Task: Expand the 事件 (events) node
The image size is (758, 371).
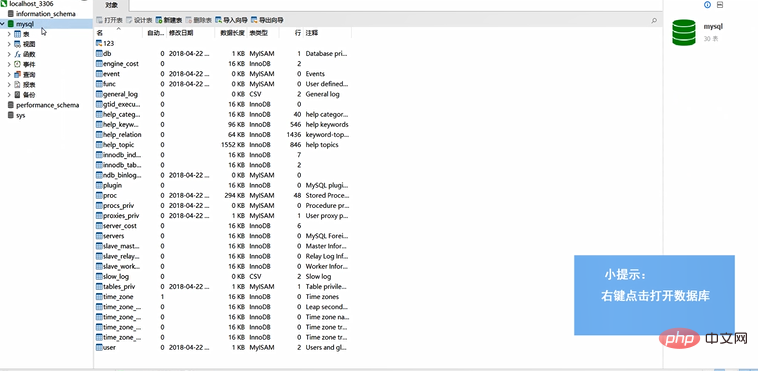Action: point(9,64)
